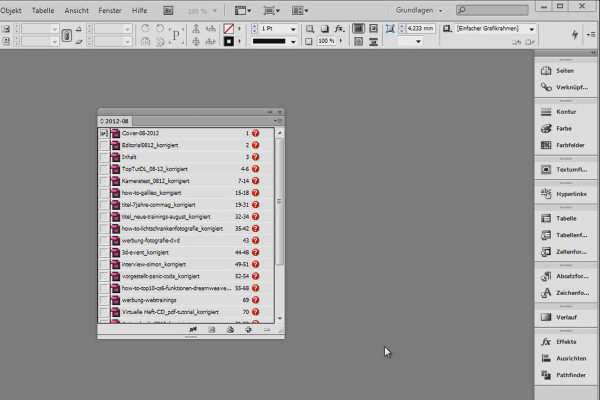Open the Ansicht menu
This screenshot has height=400, width=600.
point(77,11)
